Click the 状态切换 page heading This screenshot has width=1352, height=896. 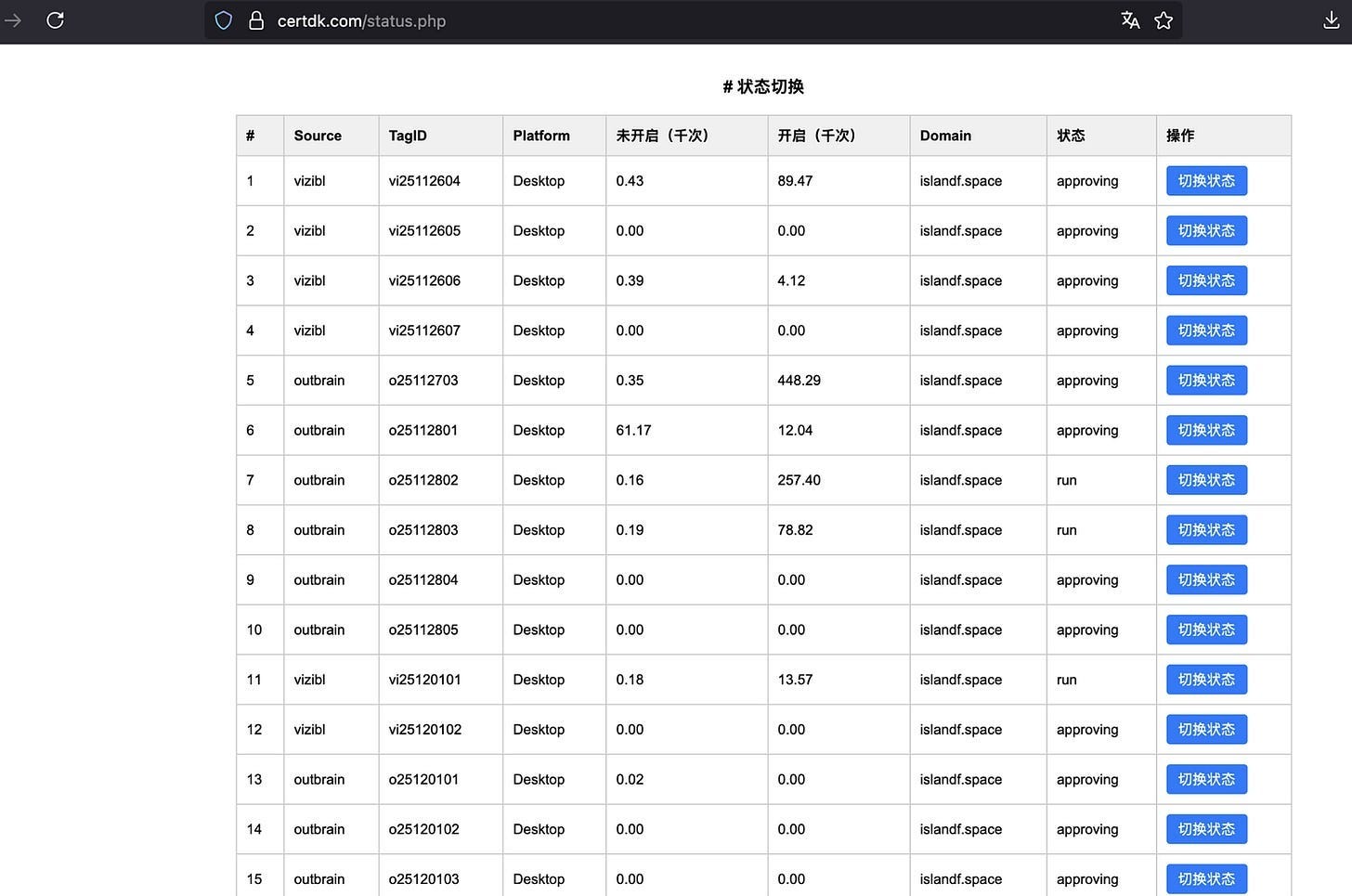point(763,86)
